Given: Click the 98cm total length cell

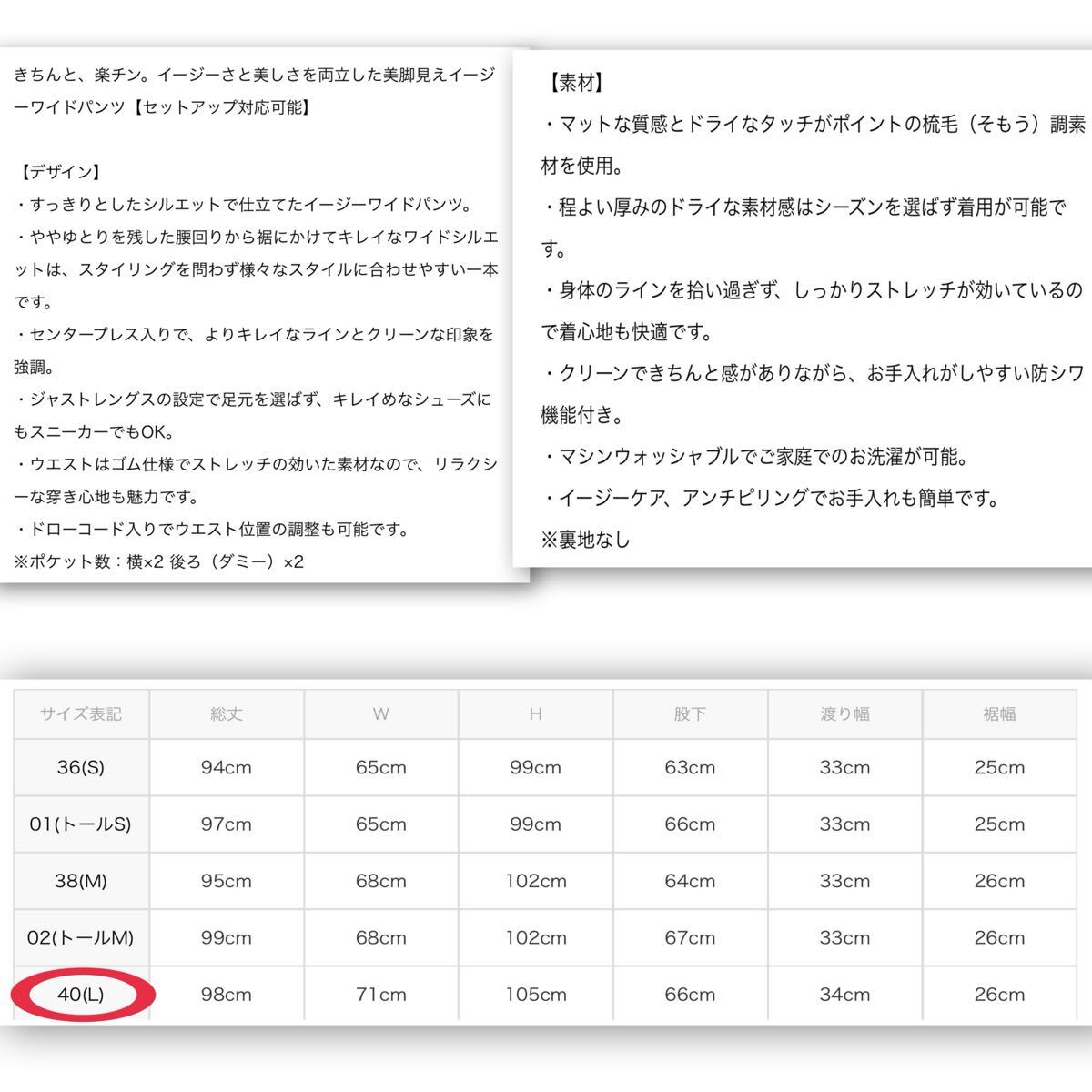Looking at the screenshot, I should [x=227, y=995].
